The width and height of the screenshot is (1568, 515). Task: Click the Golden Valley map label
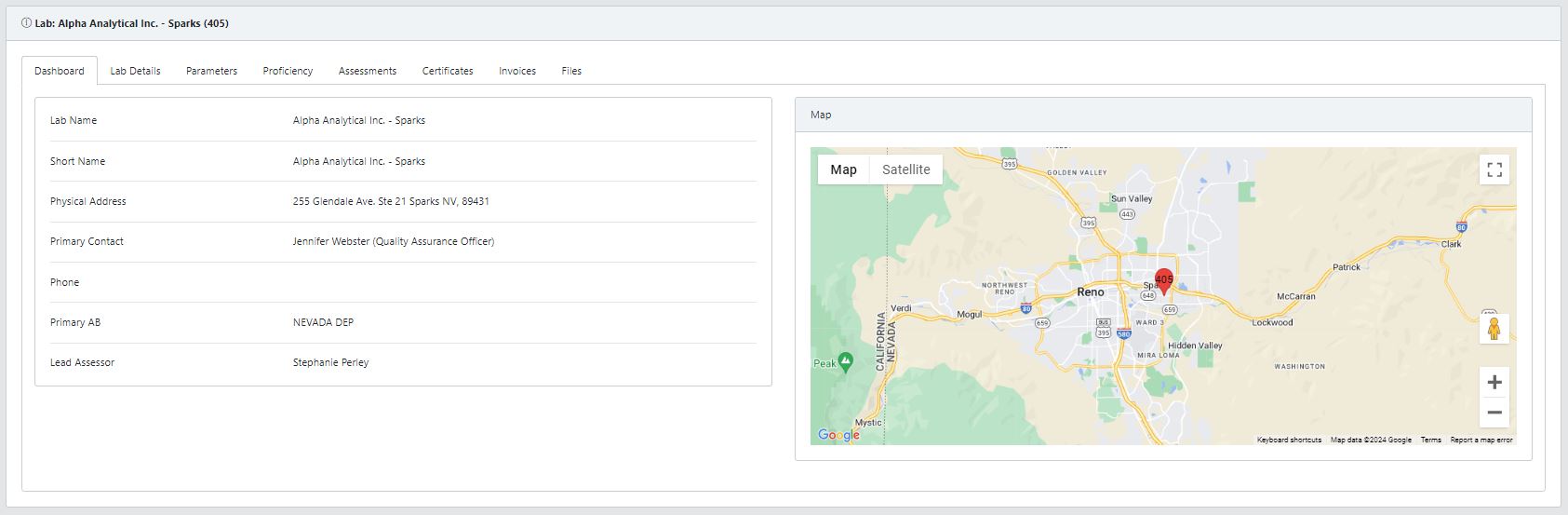(x=1078, y=172)
